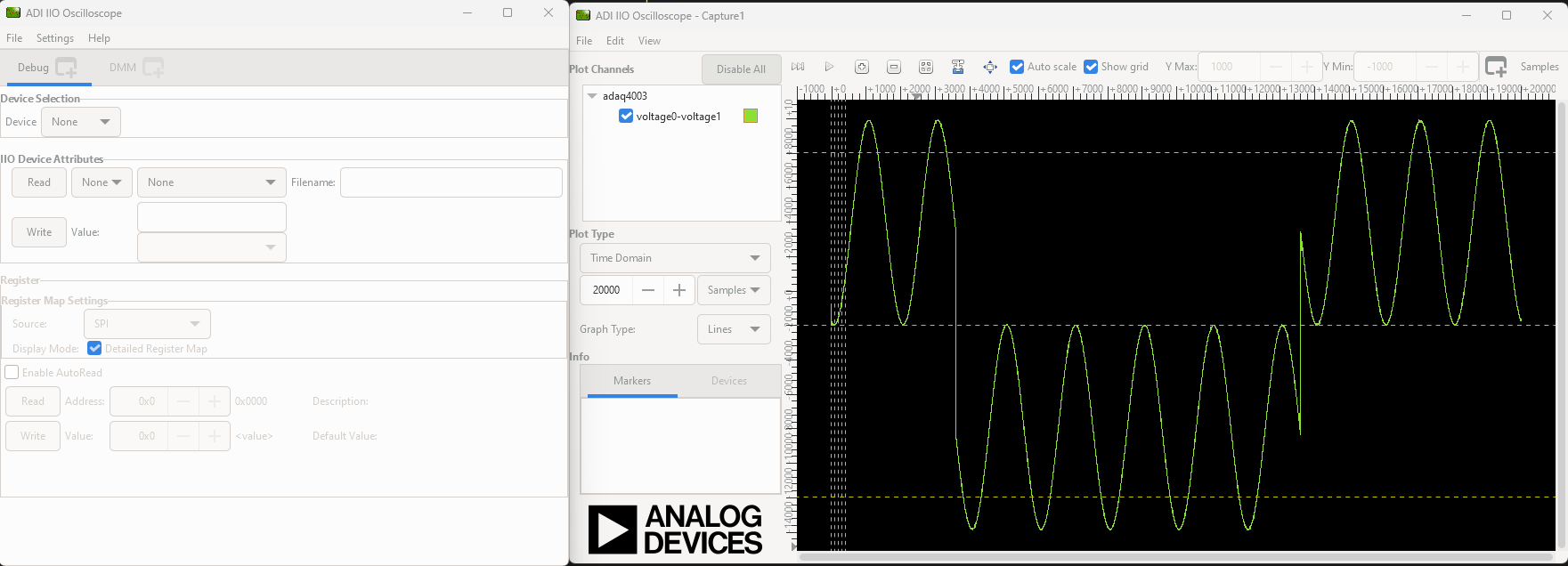Click the plot's vertical scrollbar
1568x566 pixels.
1561,323
